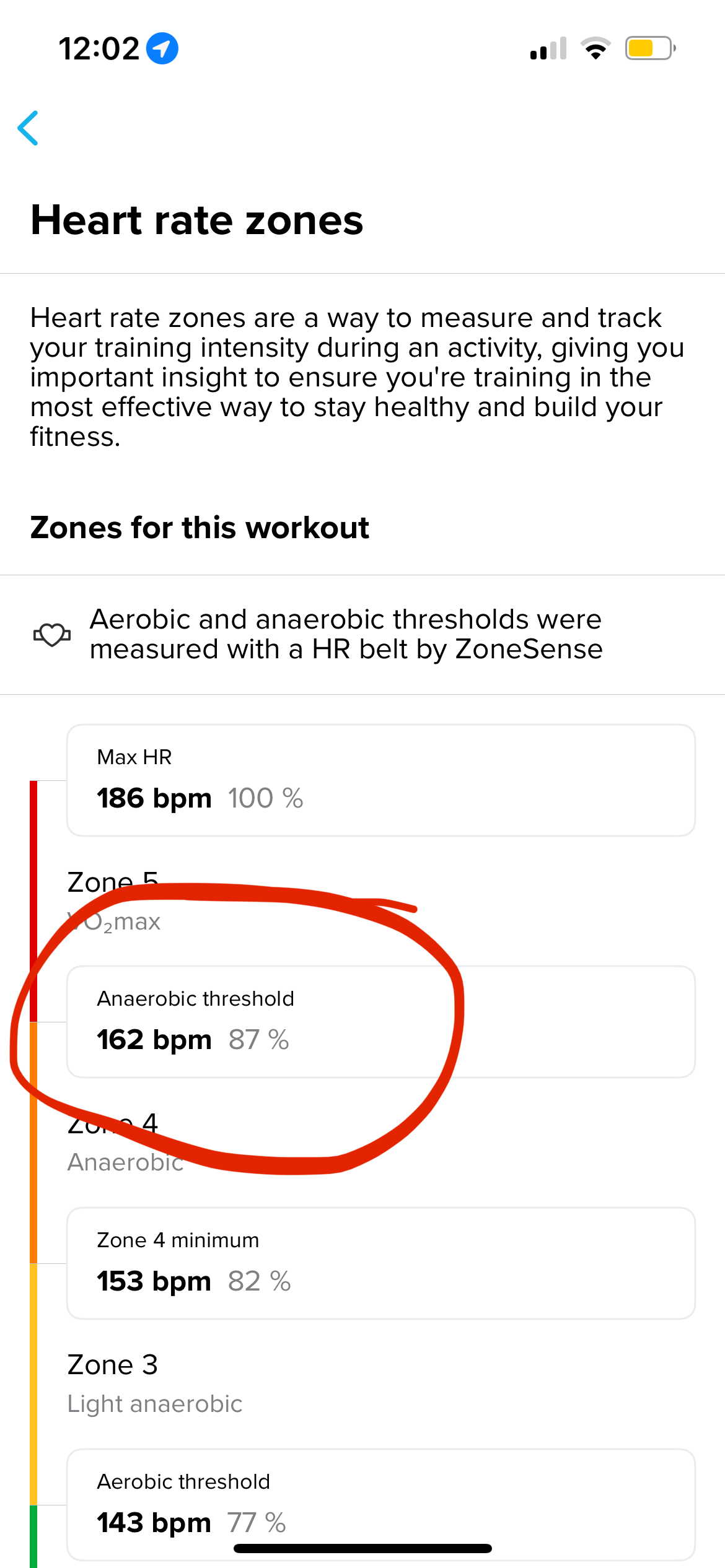725x1568 pixels.
Task: Tap the Zones for this workout heading
Action: [x=200, y=528]
